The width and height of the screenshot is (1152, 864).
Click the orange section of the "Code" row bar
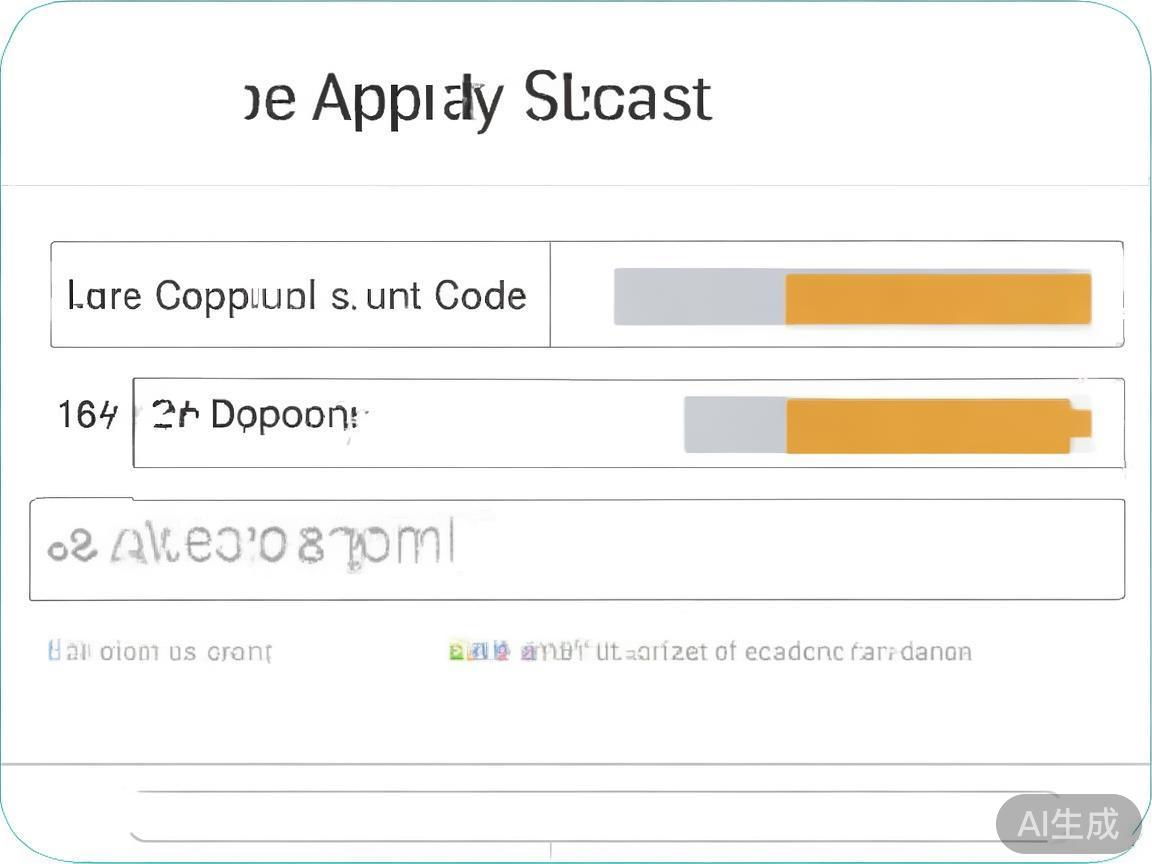click(937, 299)
